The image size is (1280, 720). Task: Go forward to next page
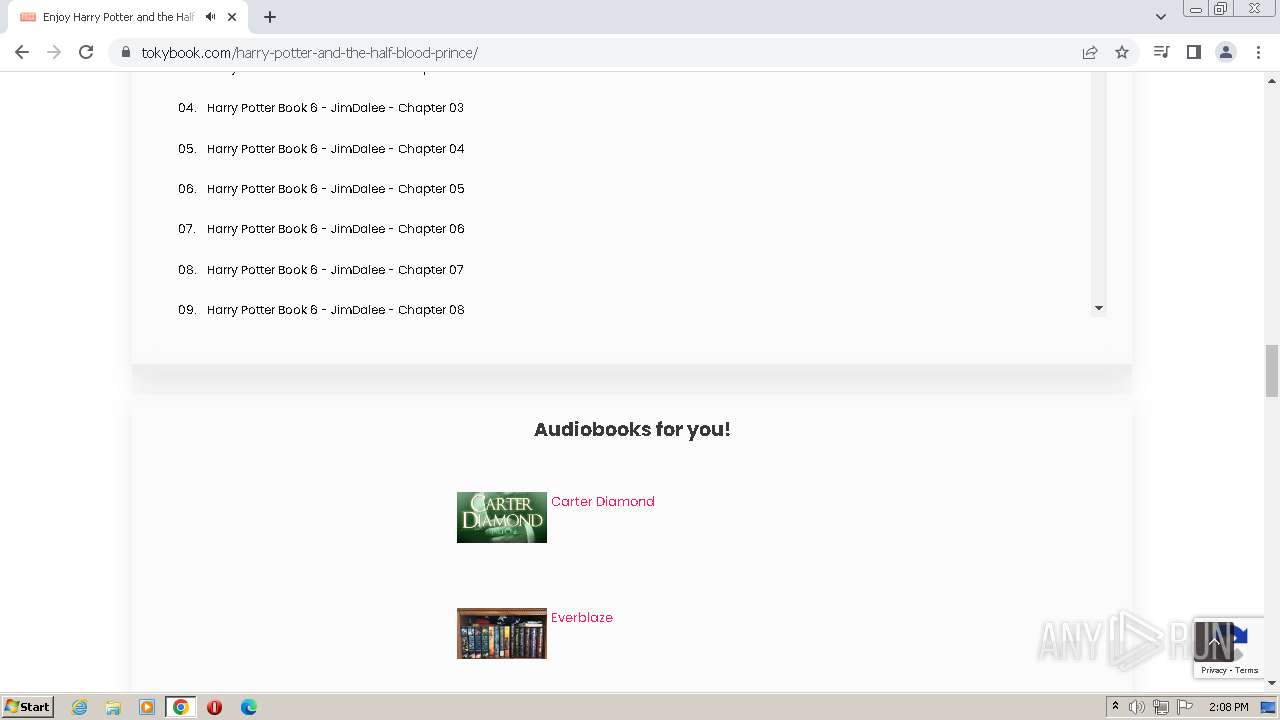[54, 52]
